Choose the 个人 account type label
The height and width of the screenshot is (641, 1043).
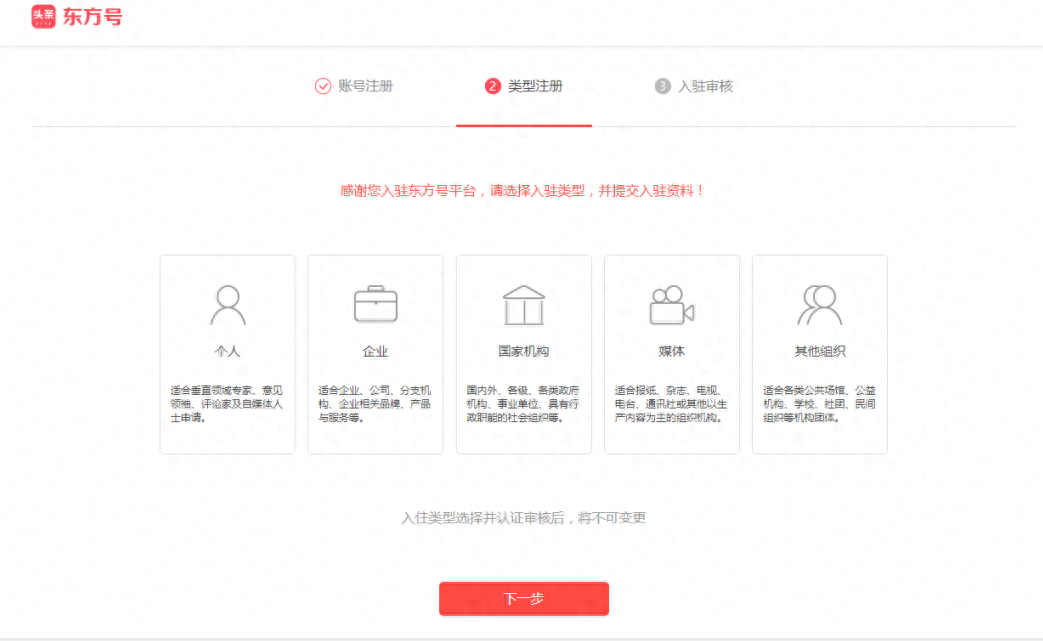click(227, 352)
